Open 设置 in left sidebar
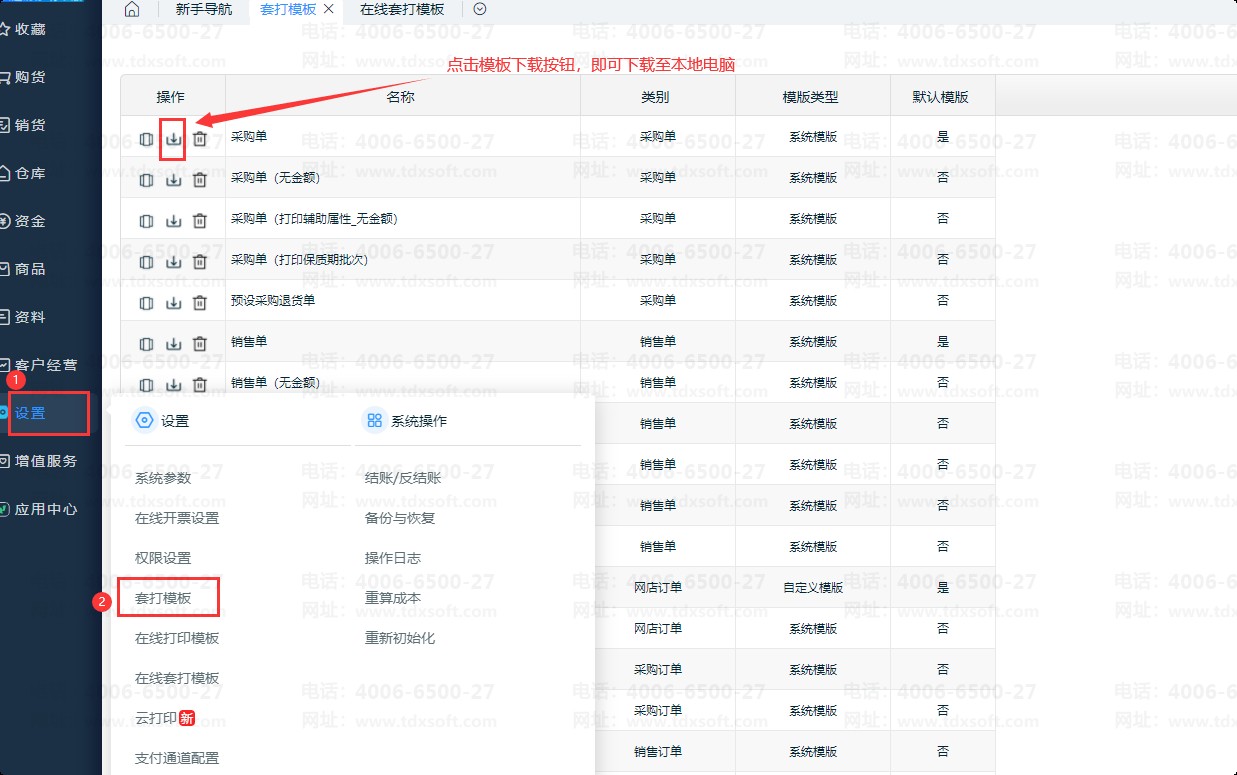Viewport: 1237px width, 775px height. point(31,413)
